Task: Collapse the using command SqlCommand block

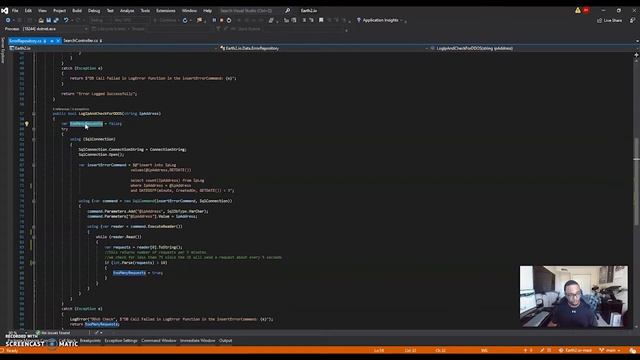Action: coord(33,201)
